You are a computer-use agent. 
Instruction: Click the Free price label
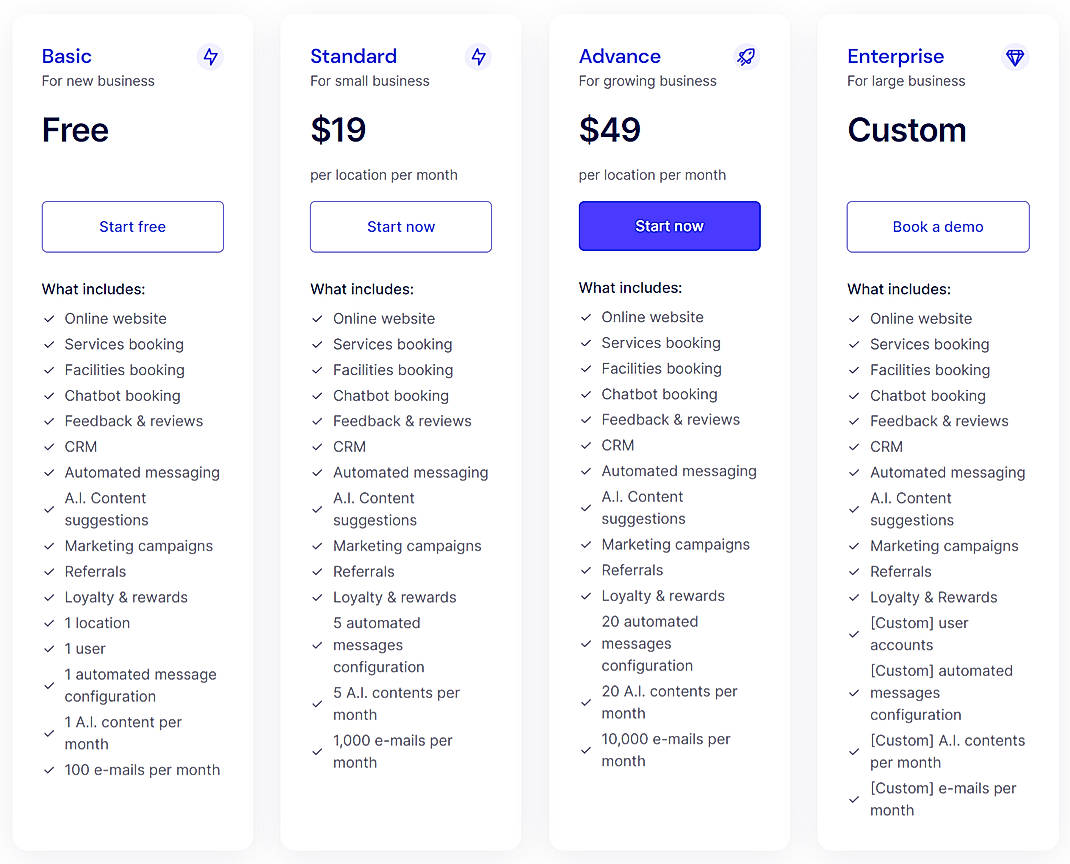[x=75, y=130]
